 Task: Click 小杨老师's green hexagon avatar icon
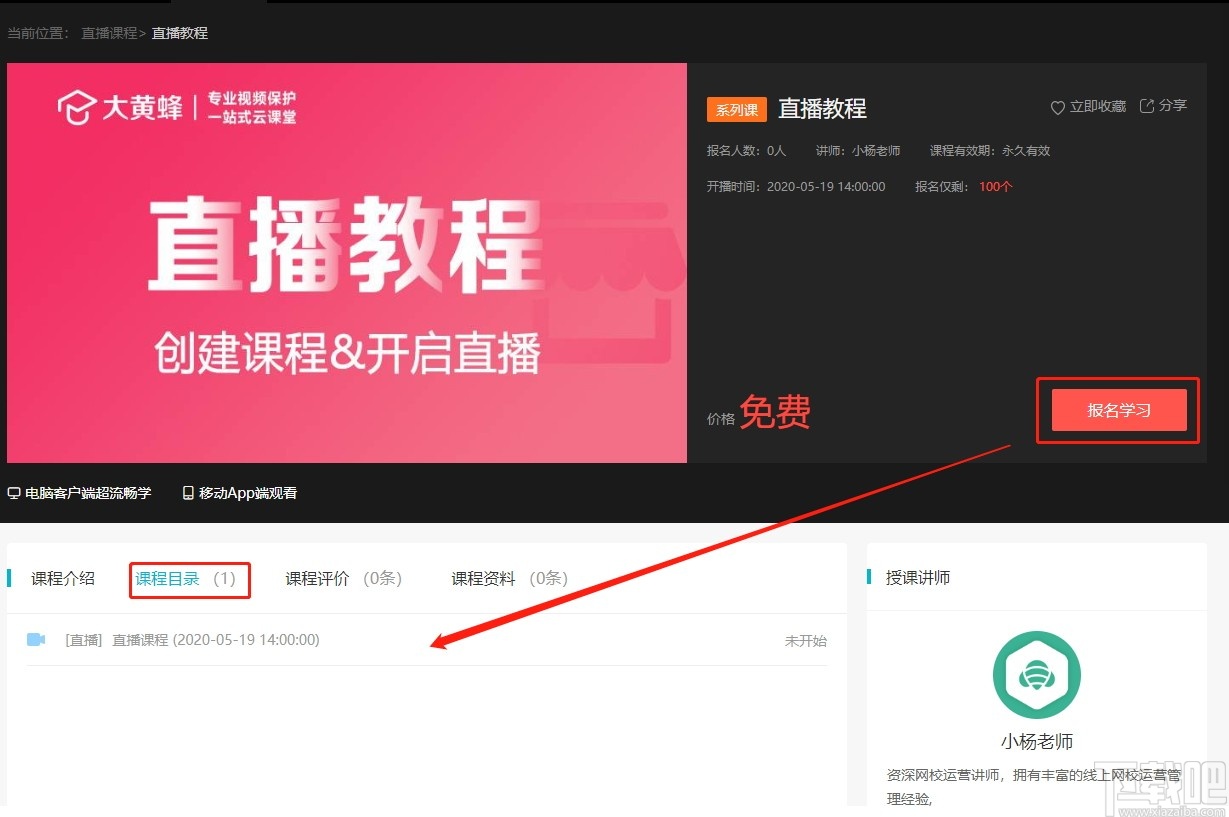1035,675
